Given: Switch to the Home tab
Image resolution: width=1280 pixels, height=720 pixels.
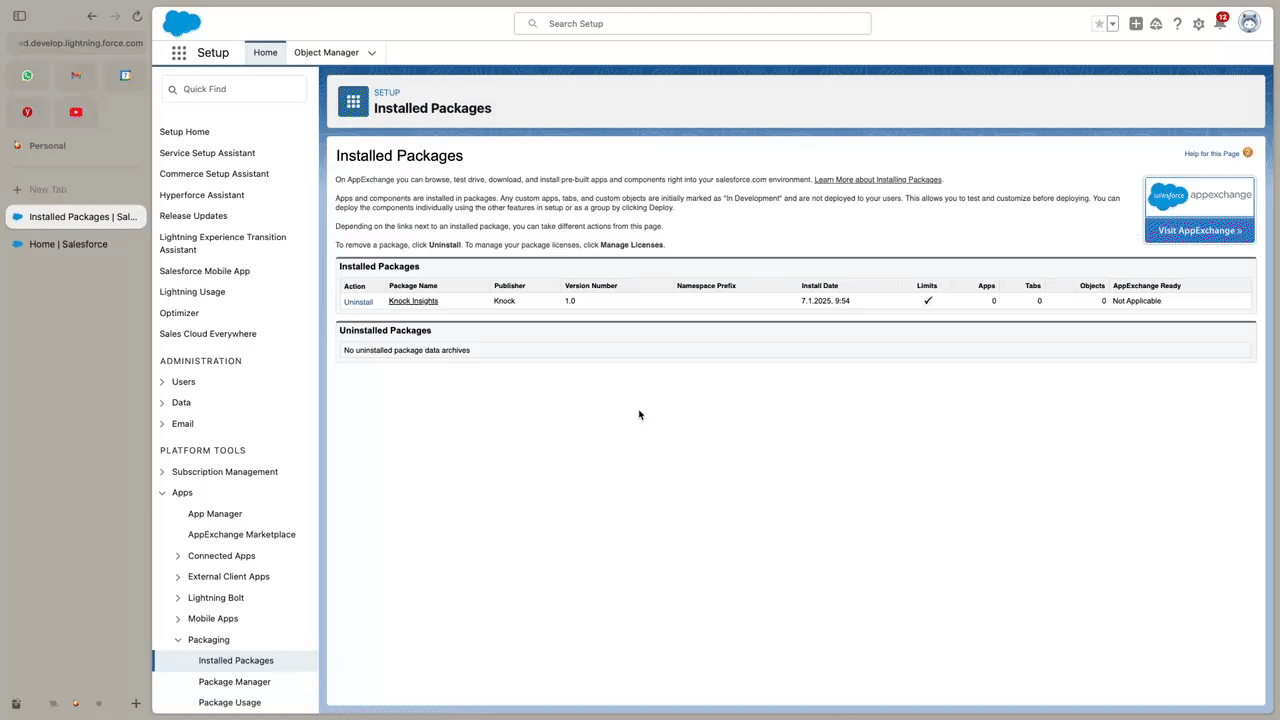Looking at the screenshot, I should click(265, 53).
